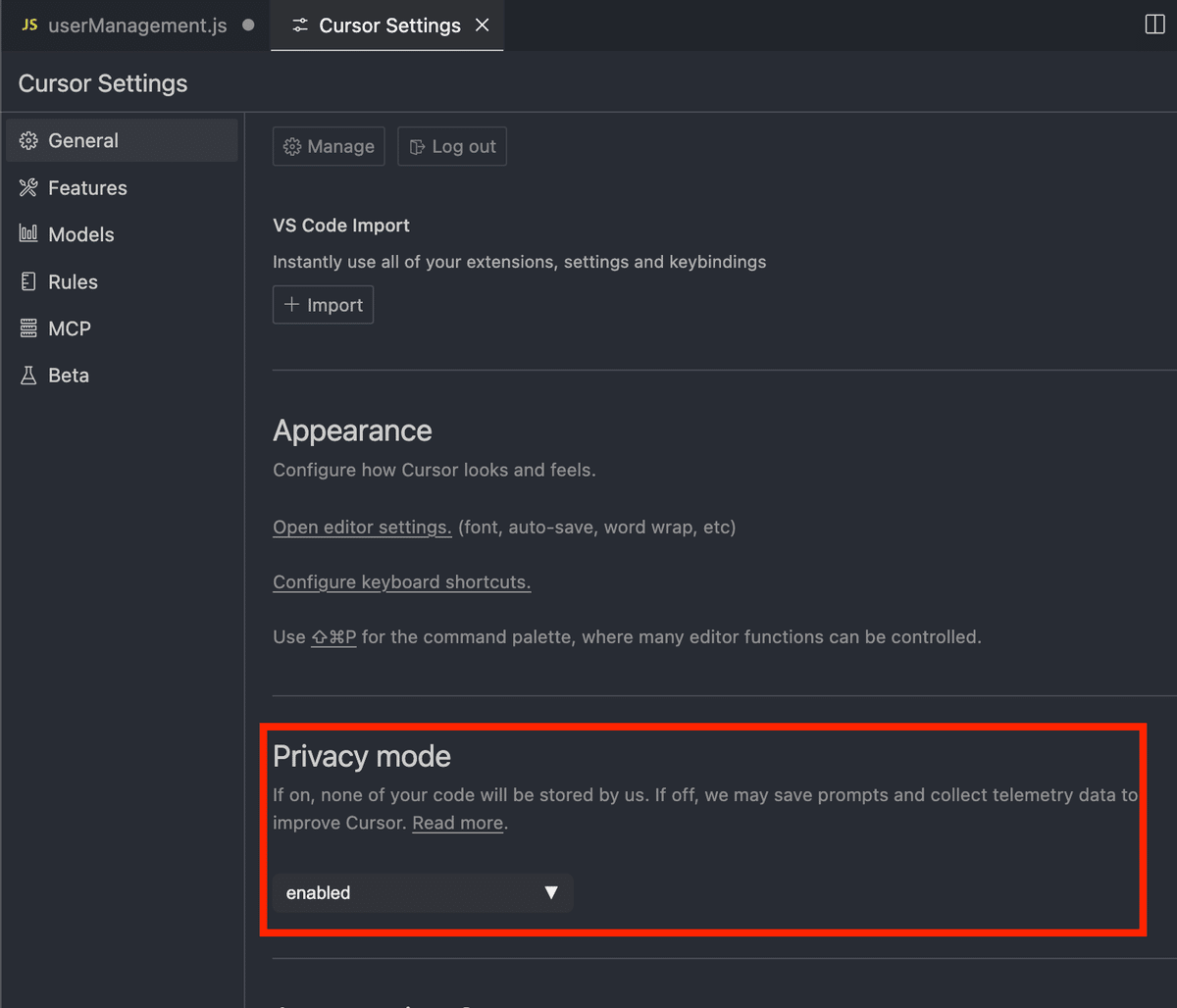Close the Cursor Settings tab

[x=483, y=25]
